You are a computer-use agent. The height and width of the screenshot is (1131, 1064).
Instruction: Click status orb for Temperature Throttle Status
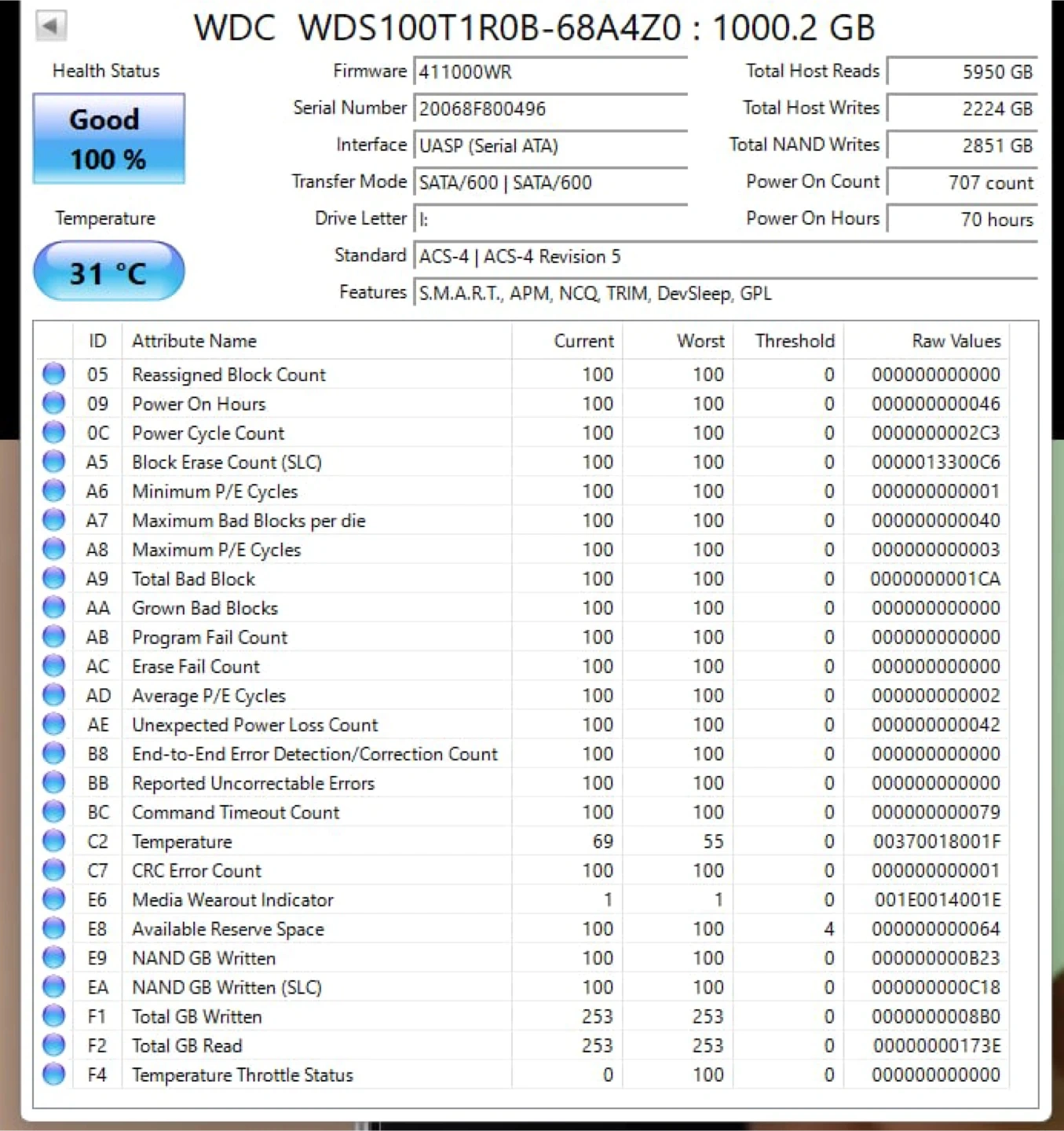[54, 1074]
